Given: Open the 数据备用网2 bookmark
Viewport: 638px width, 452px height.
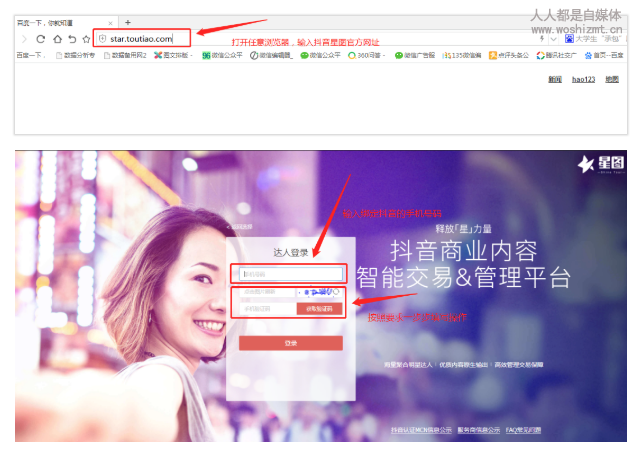Looking at the screenshot, I should click(125, 55).
